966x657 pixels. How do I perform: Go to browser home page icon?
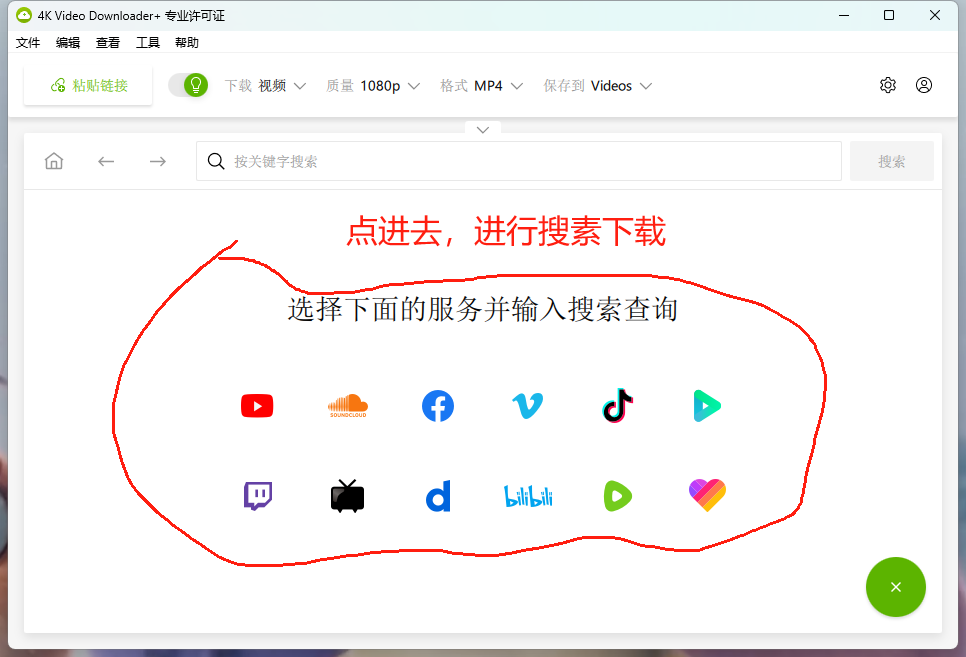(x=54, y=161)
